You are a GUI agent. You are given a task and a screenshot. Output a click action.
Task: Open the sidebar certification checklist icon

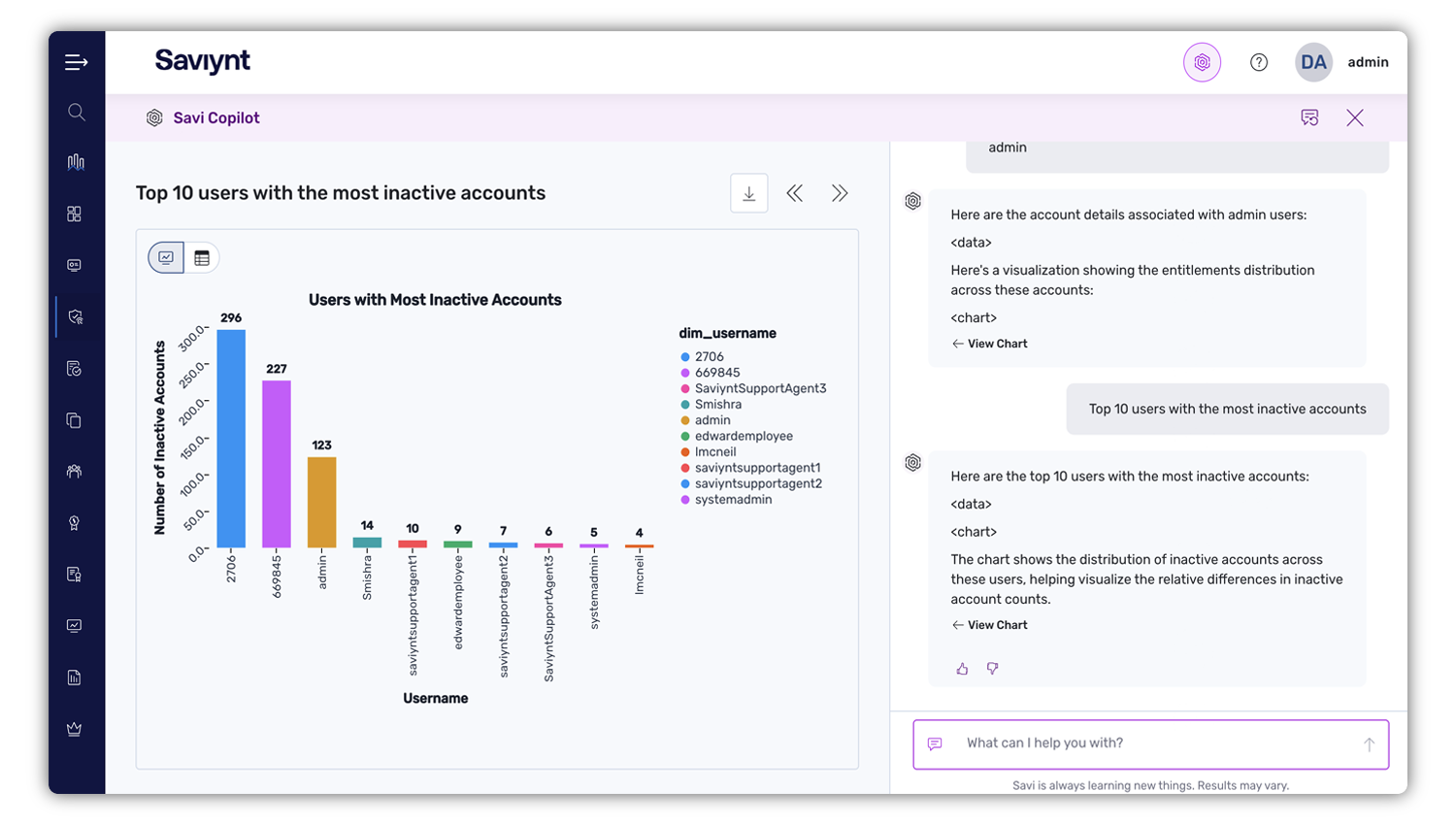tap(75, 368)
